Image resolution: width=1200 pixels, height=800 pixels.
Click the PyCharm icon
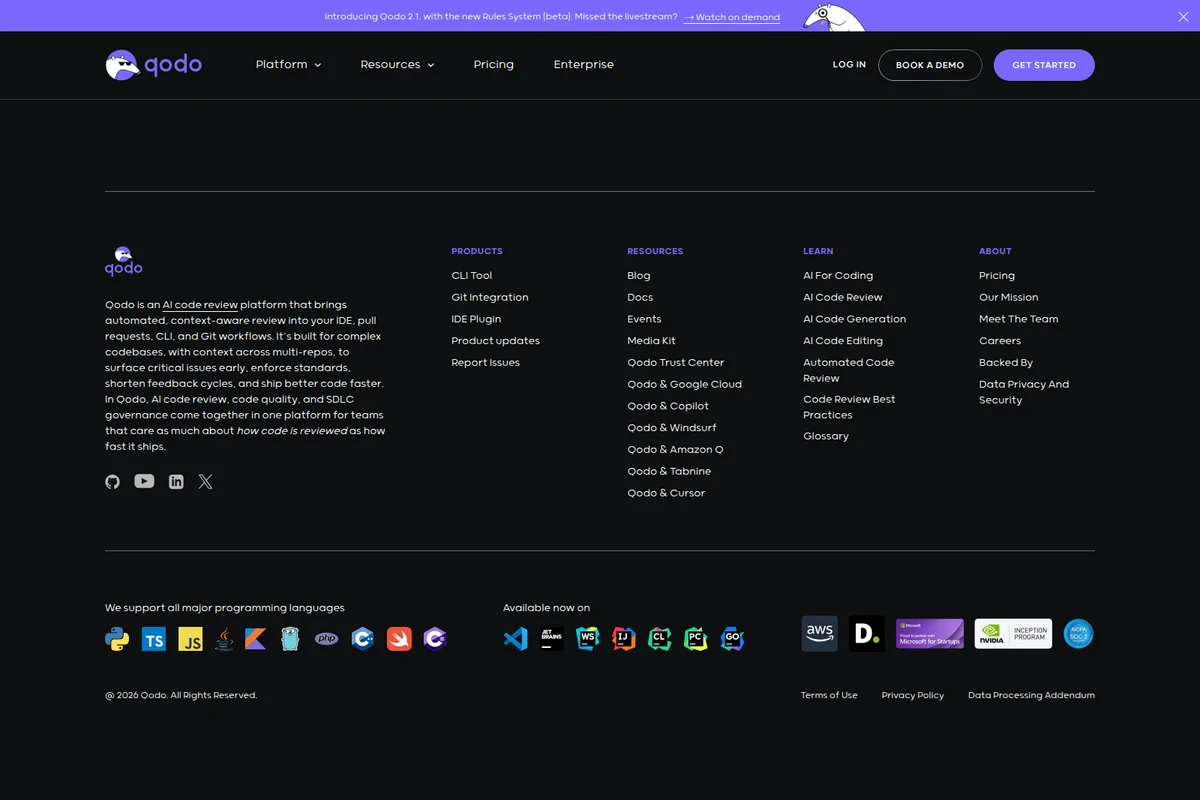(695, 638)
